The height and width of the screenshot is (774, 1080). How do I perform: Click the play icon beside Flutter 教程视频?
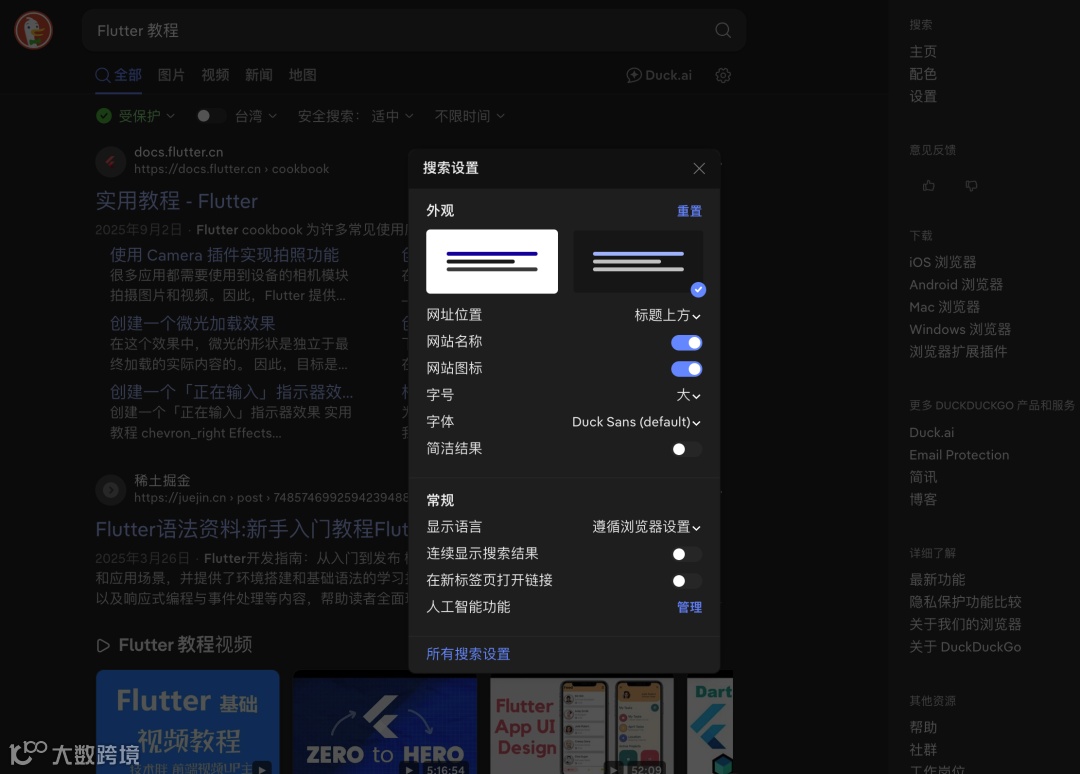[103, 645]
